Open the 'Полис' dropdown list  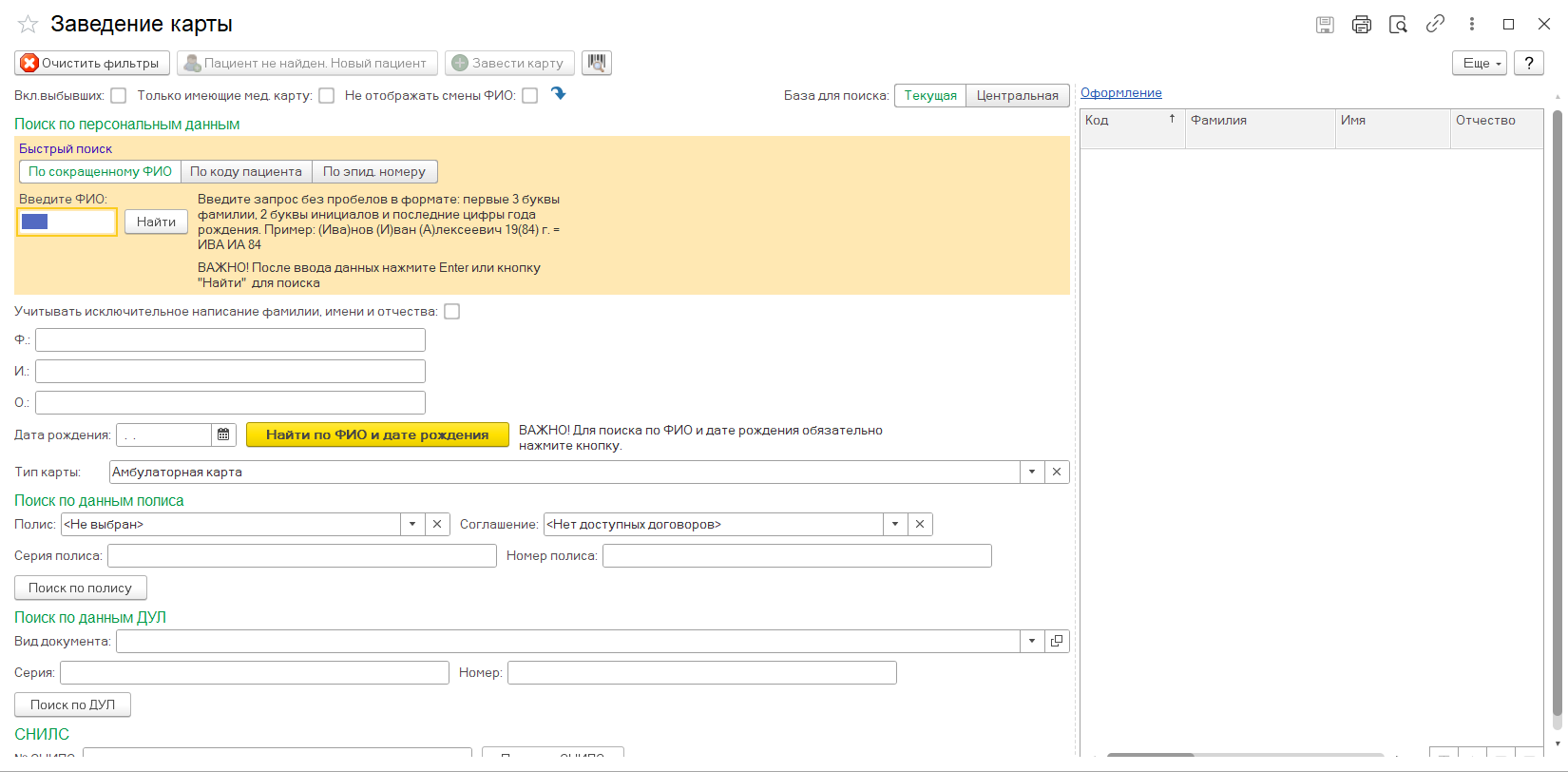pos(412,525)
